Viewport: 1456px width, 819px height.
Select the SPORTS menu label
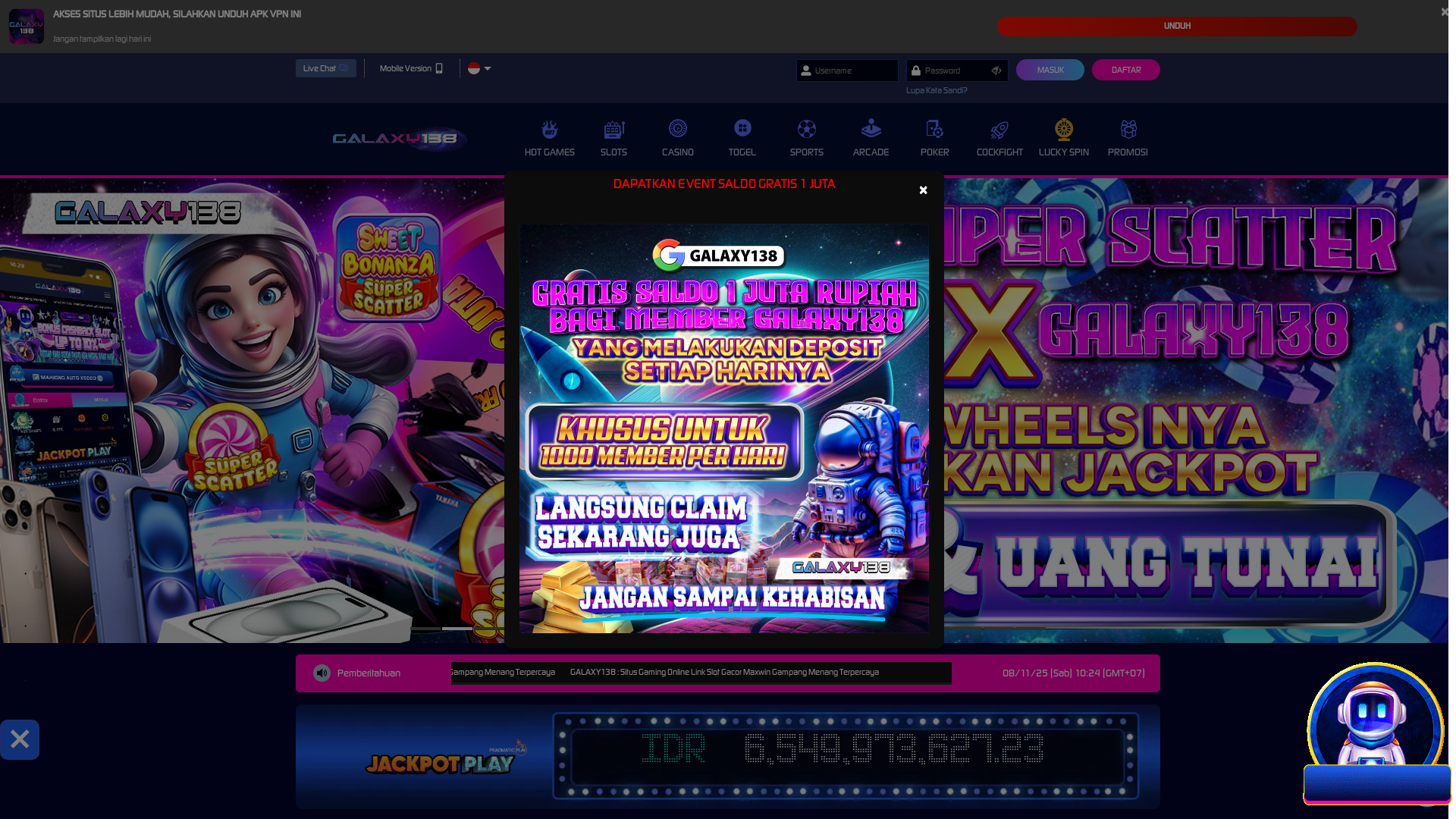[806, 152]
